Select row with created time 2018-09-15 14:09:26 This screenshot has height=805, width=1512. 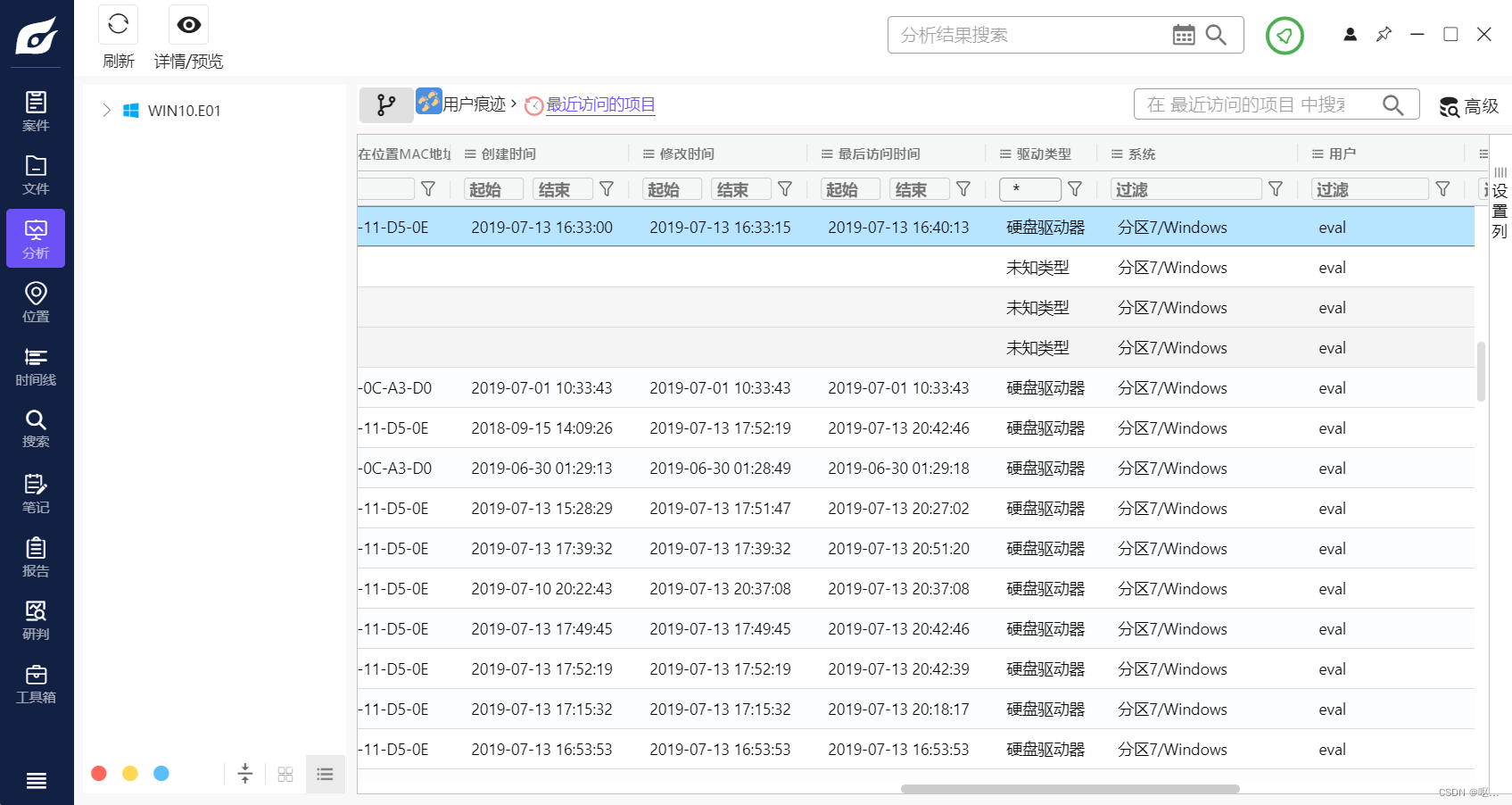(916, 427)
